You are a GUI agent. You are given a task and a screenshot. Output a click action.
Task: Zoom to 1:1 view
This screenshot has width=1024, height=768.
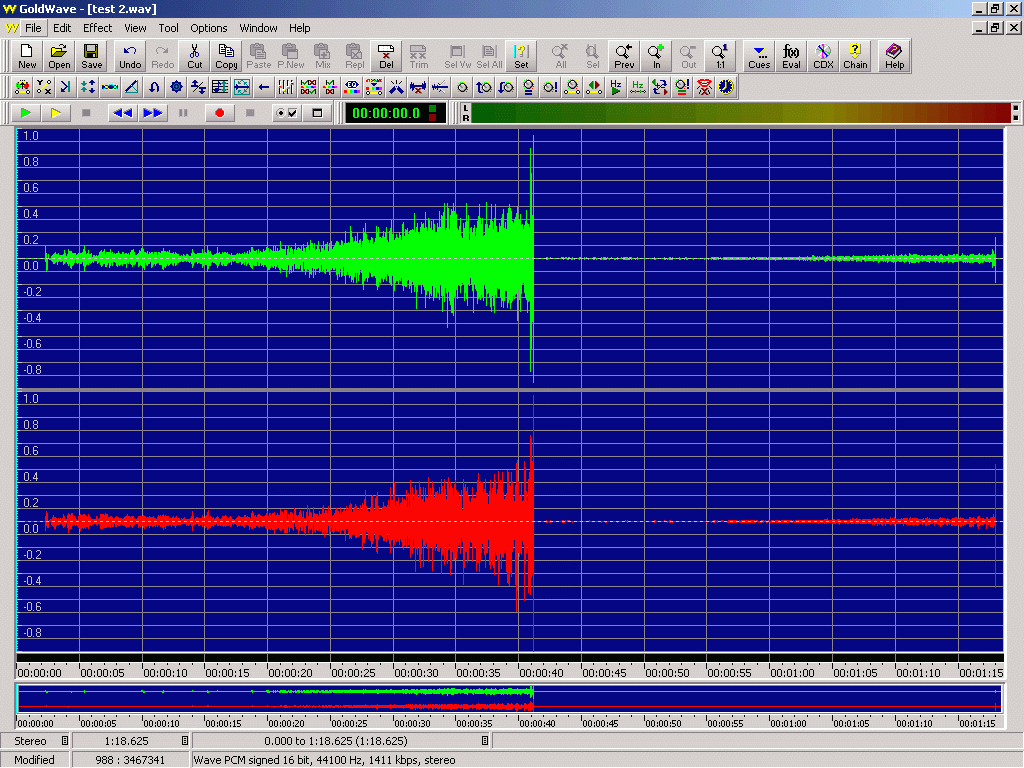click(x=720, y=54)
